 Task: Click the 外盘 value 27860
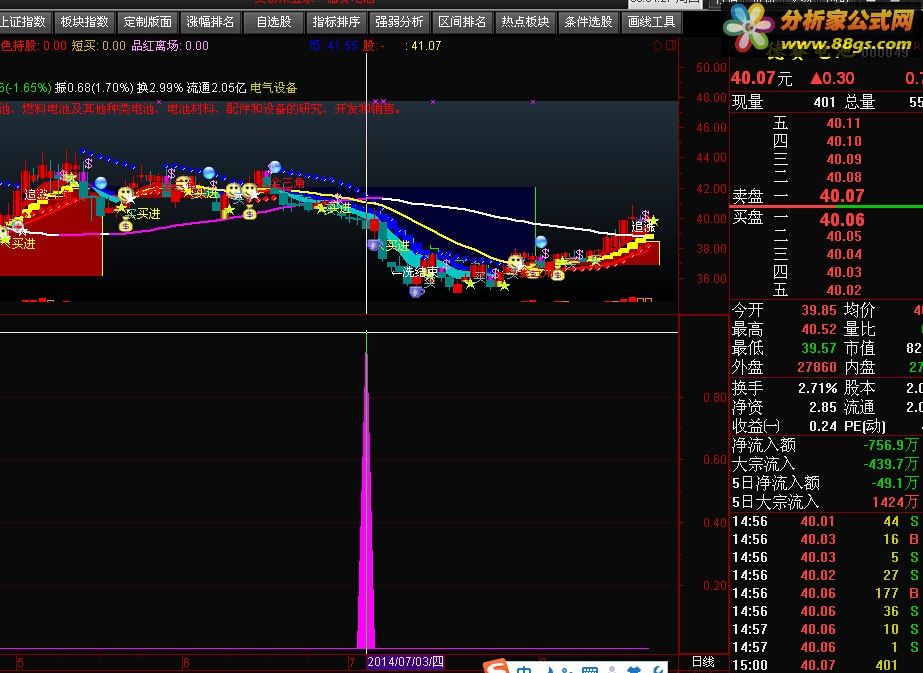coord(817,367)
